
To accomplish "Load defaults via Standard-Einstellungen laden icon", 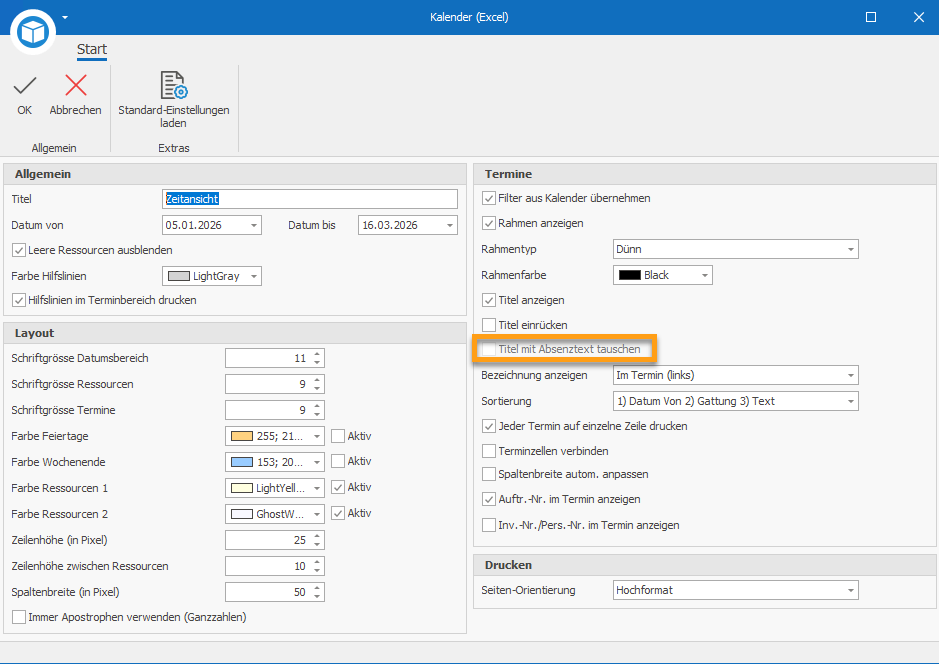I will 173,86.
